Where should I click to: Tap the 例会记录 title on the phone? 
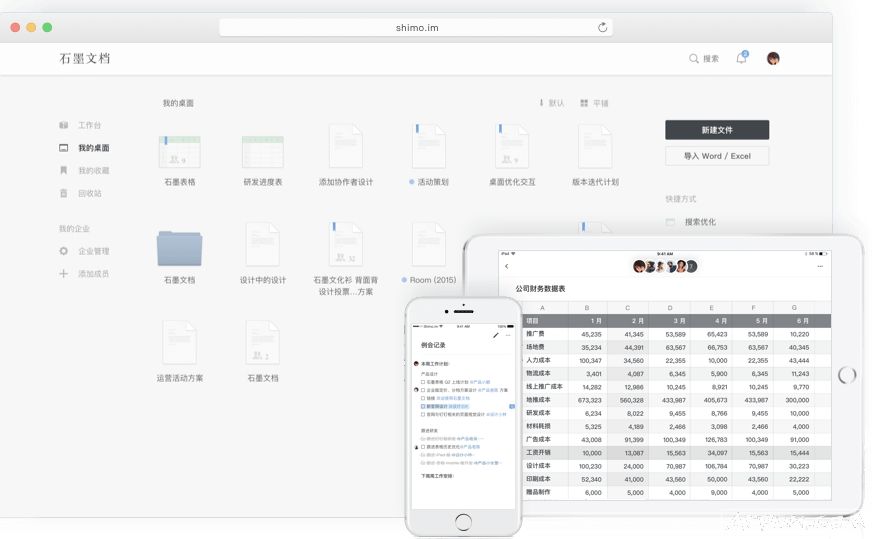tap(433, 345)
